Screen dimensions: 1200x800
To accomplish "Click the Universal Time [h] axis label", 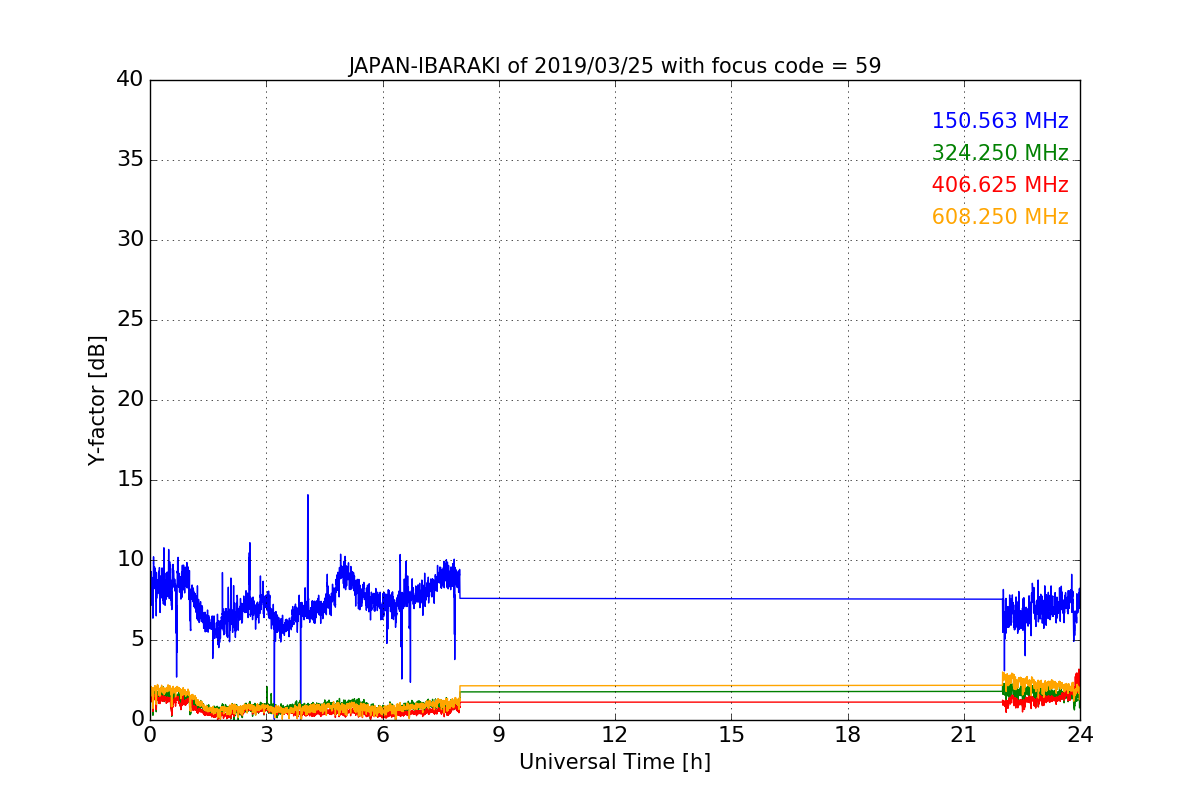I will tap(614, 762).
